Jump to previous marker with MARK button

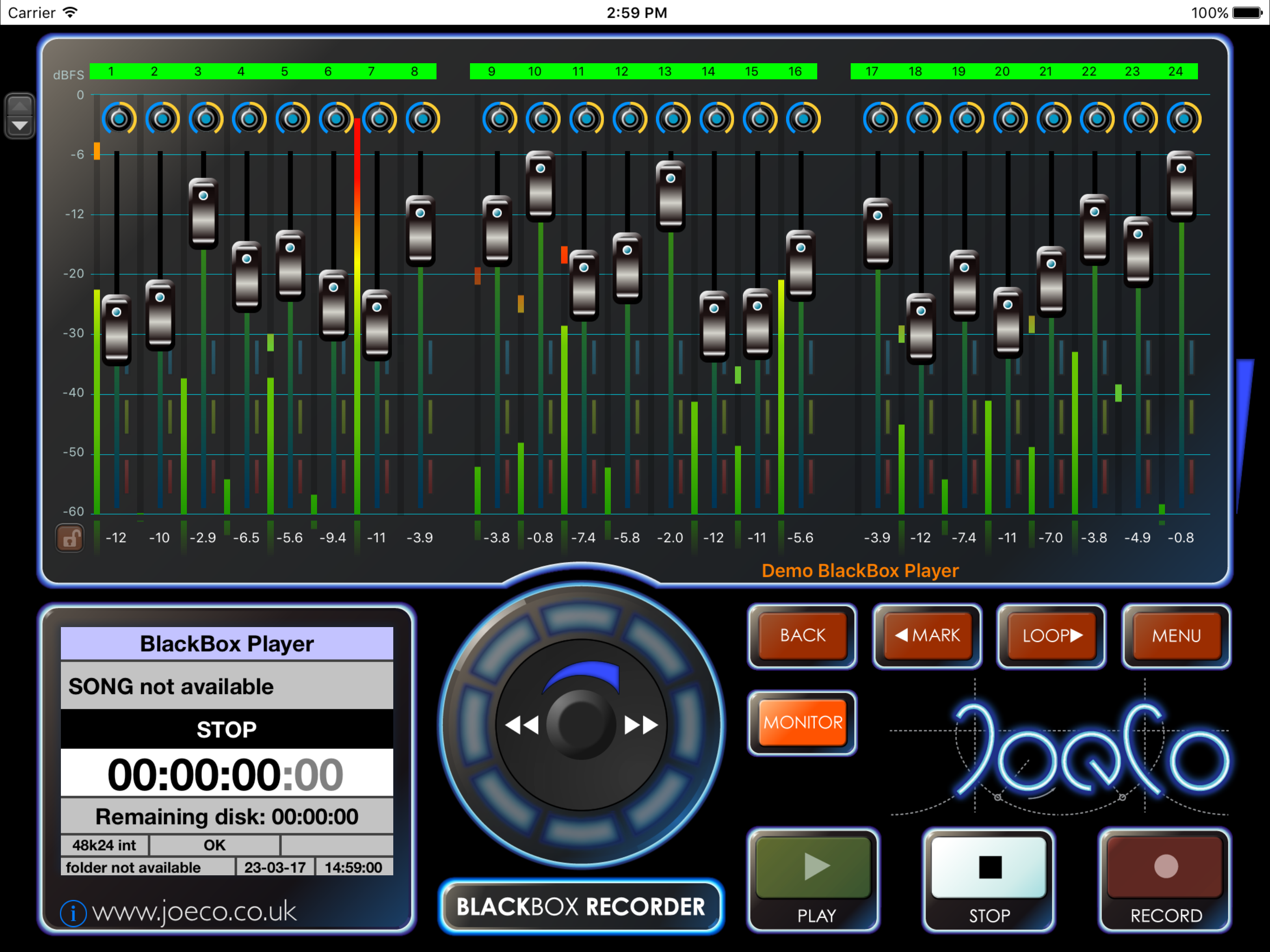click(x=927, y=635)
